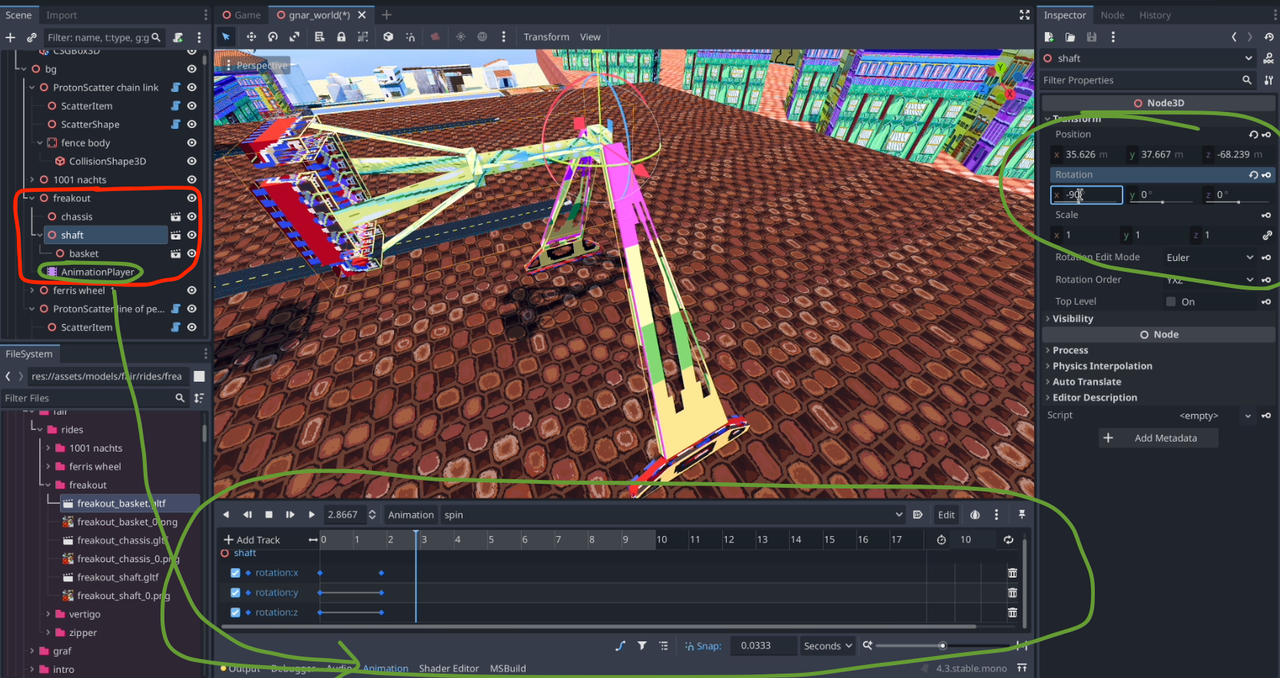
Task: Toggle the use local space cube icon
Action: tap(388, 37)
